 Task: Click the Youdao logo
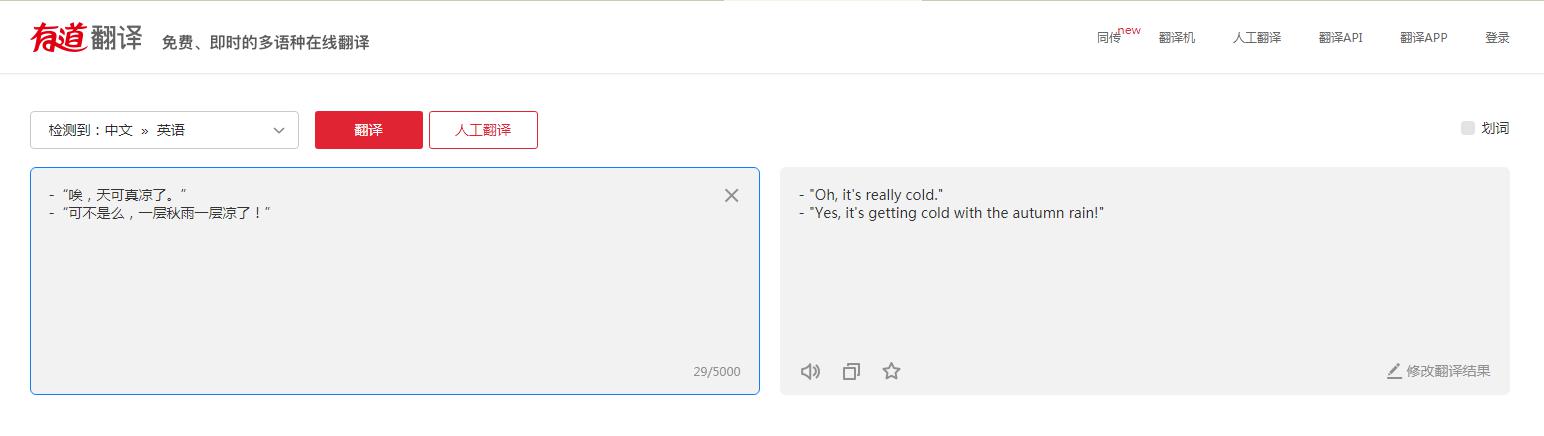[x=59, y=38]
